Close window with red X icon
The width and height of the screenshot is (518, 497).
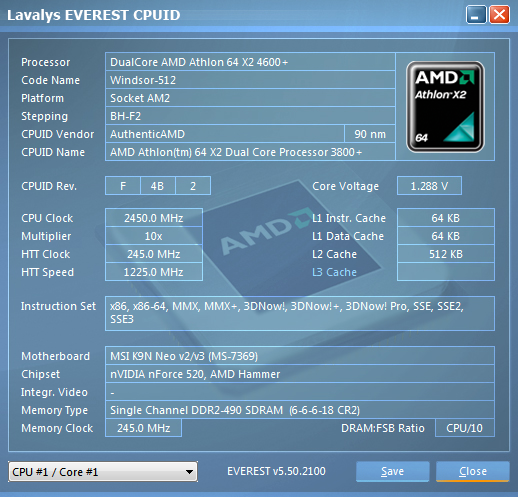[x=499, y=15]
